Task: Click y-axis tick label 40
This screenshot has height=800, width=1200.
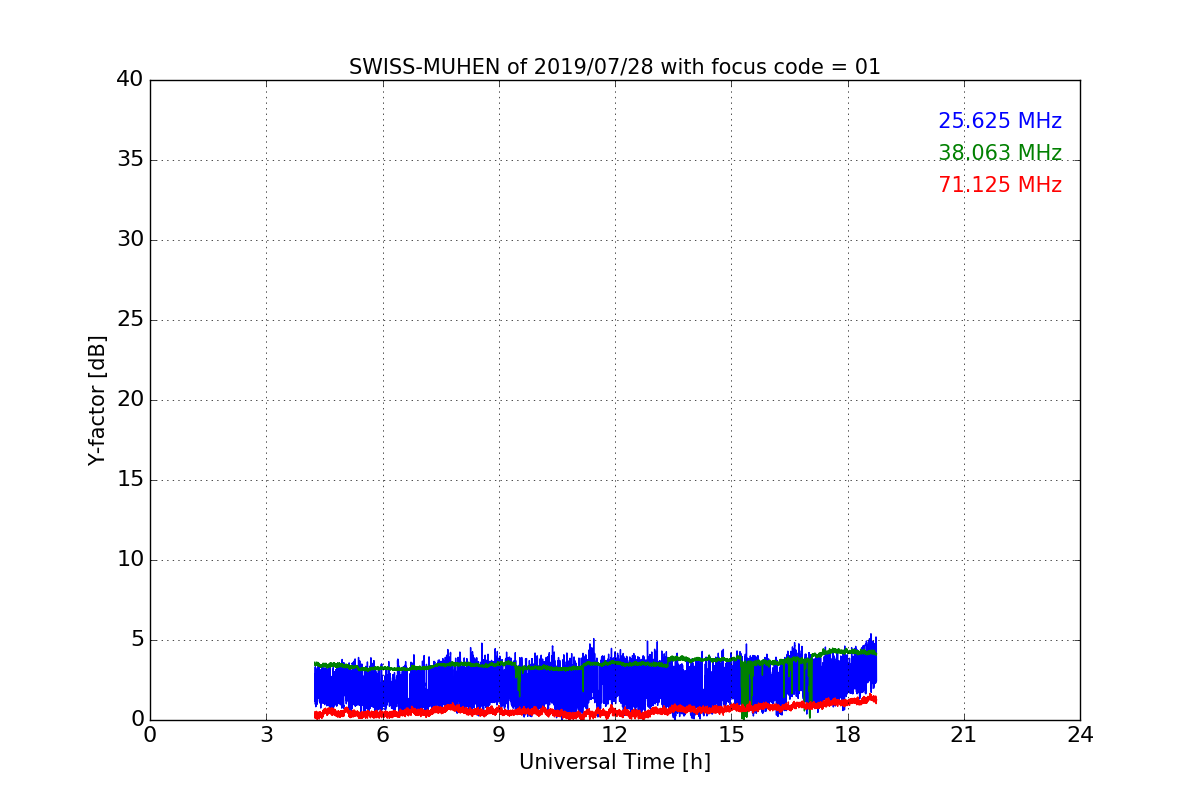Action: pyautogui.click(x=130, y=80)
